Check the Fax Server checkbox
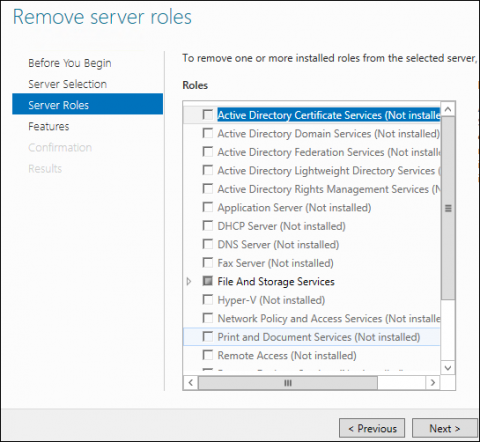The height and width of the screenshot is (442, 480). [208, 263]
